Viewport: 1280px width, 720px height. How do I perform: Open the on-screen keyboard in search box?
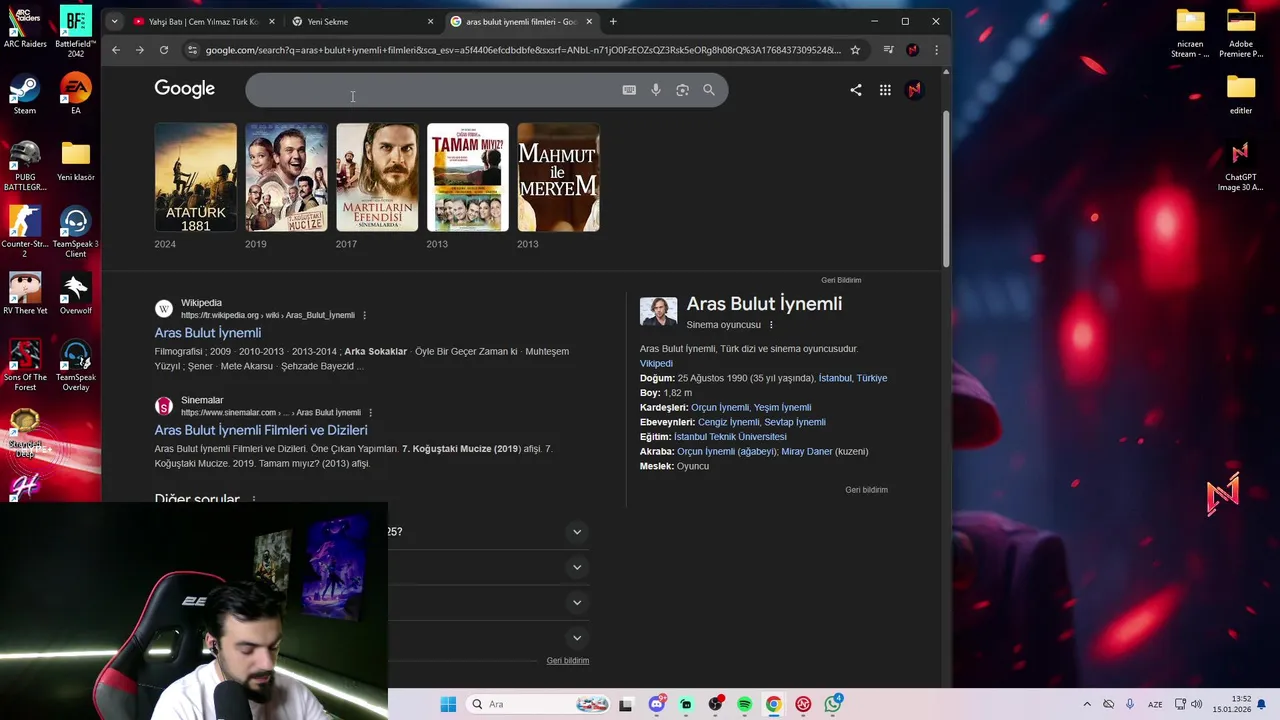point(629,90)
